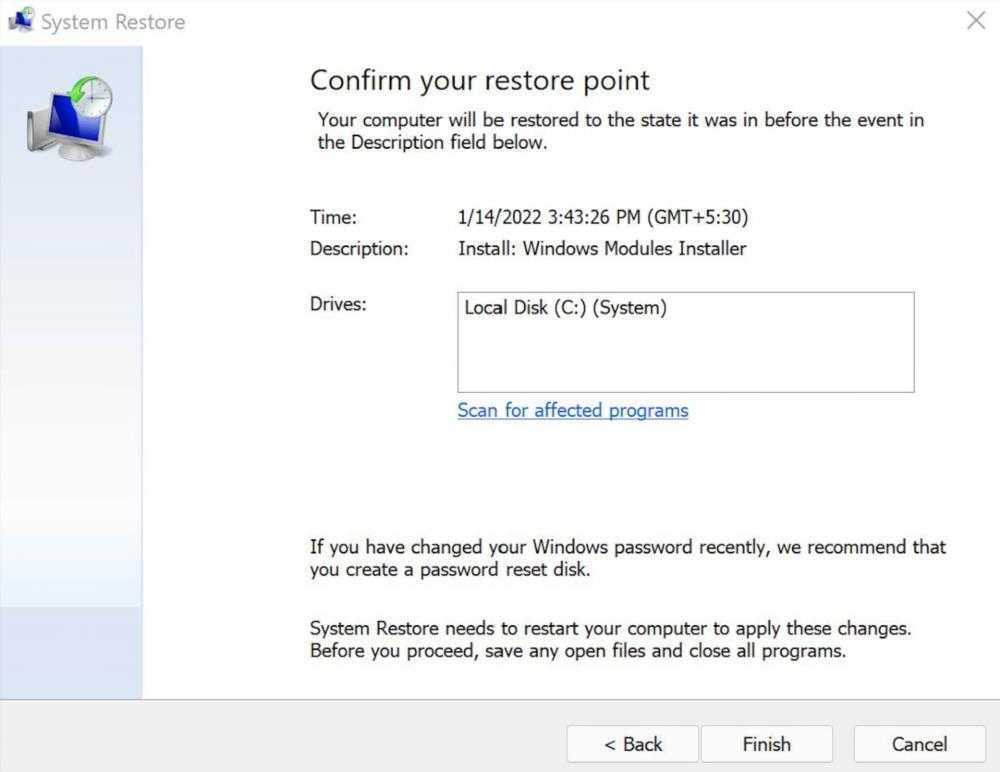
Task: Cancel the restore operation
Action: [919, 744]
